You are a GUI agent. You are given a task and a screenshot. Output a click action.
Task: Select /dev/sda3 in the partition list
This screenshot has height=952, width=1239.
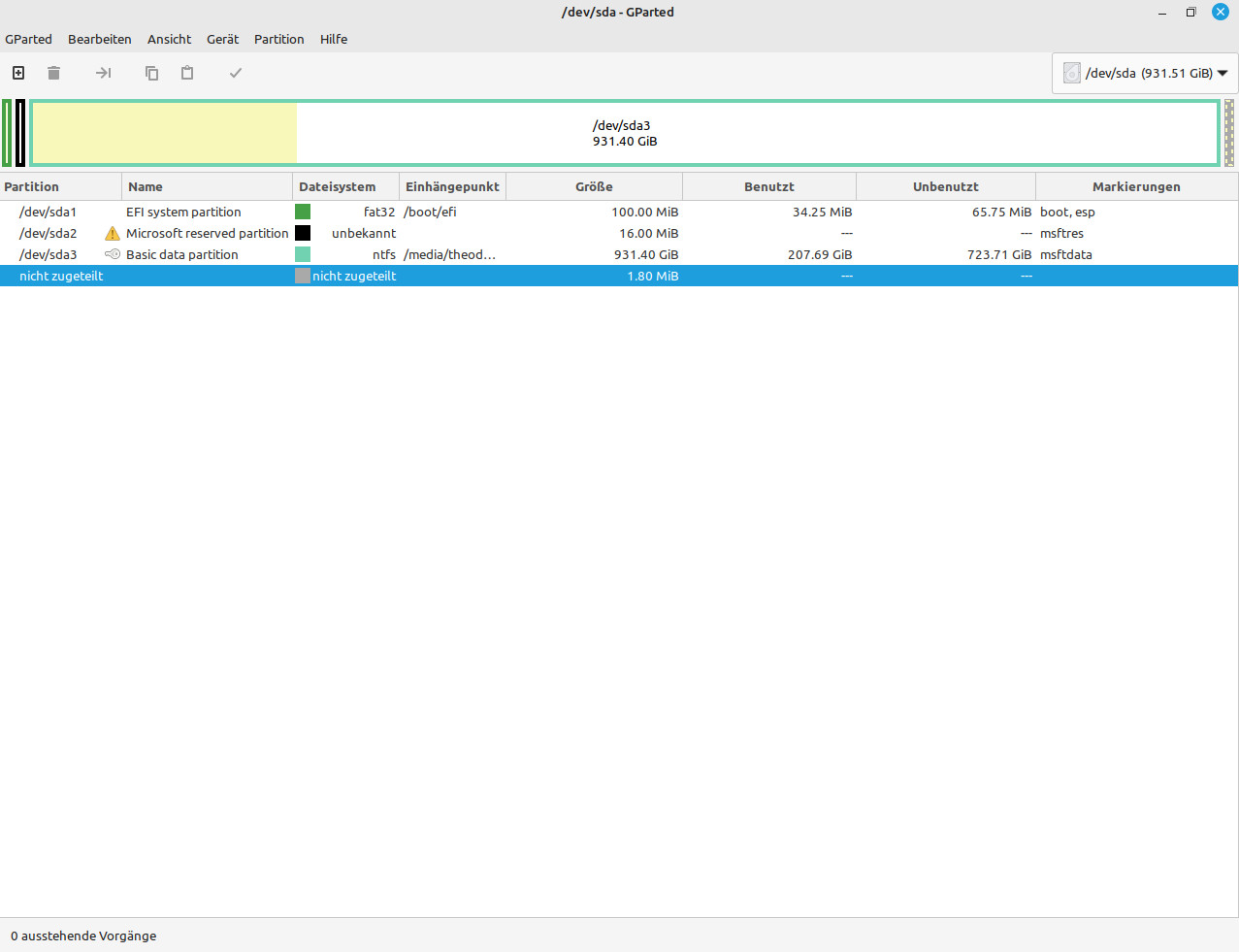tap(619, 254)
